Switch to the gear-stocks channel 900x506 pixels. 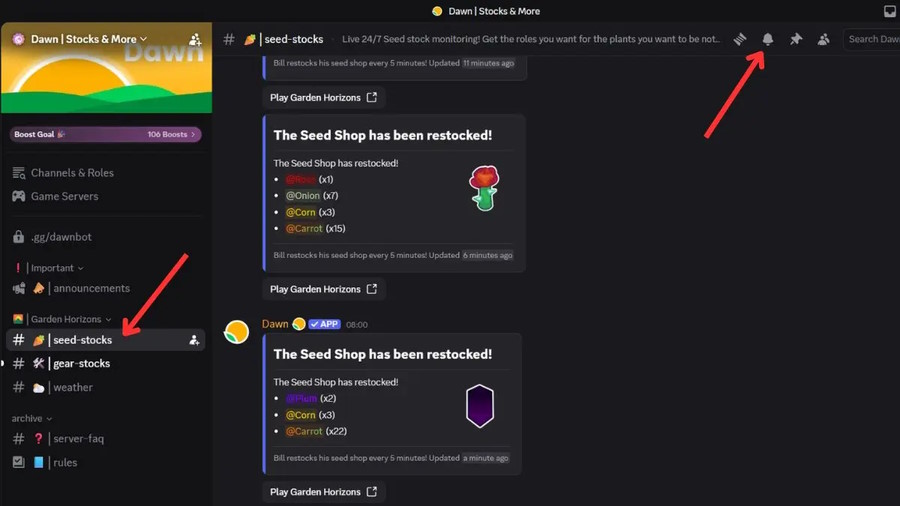click(81, 364)
